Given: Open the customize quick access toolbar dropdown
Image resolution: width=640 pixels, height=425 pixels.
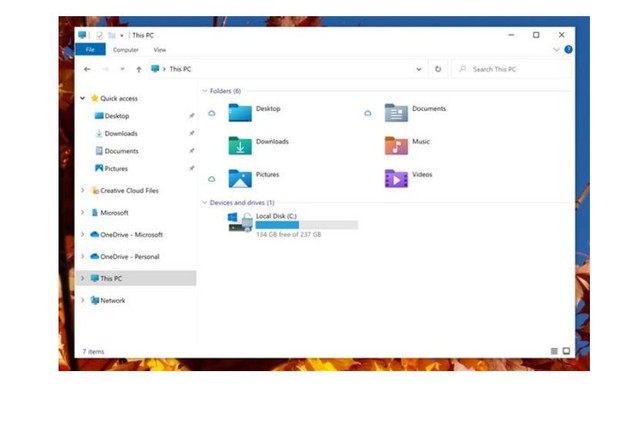Looking at the screenshot, I should [x=122, y=36].
